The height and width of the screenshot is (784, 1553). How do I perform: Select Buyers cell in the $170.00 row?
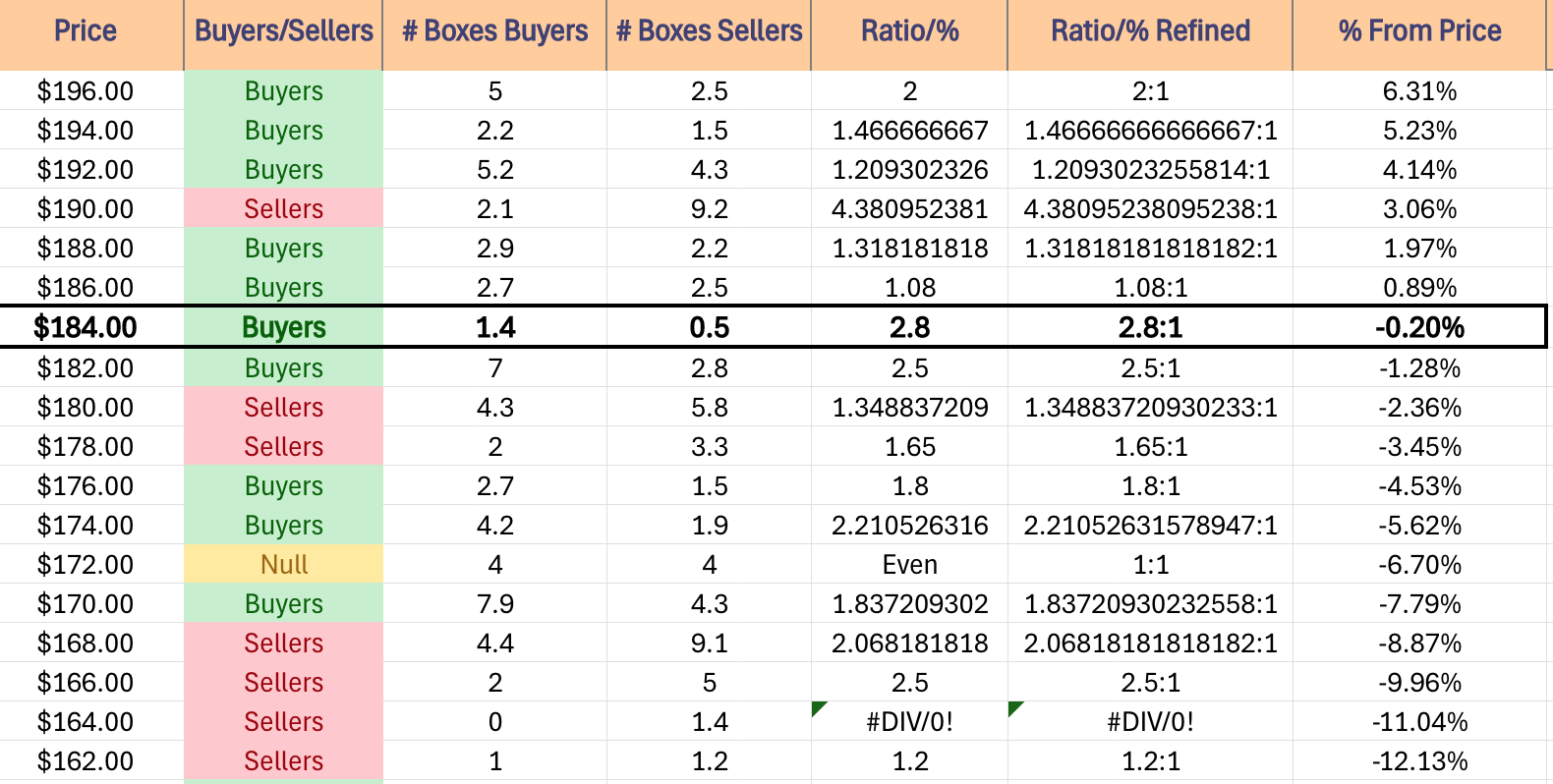283,604
